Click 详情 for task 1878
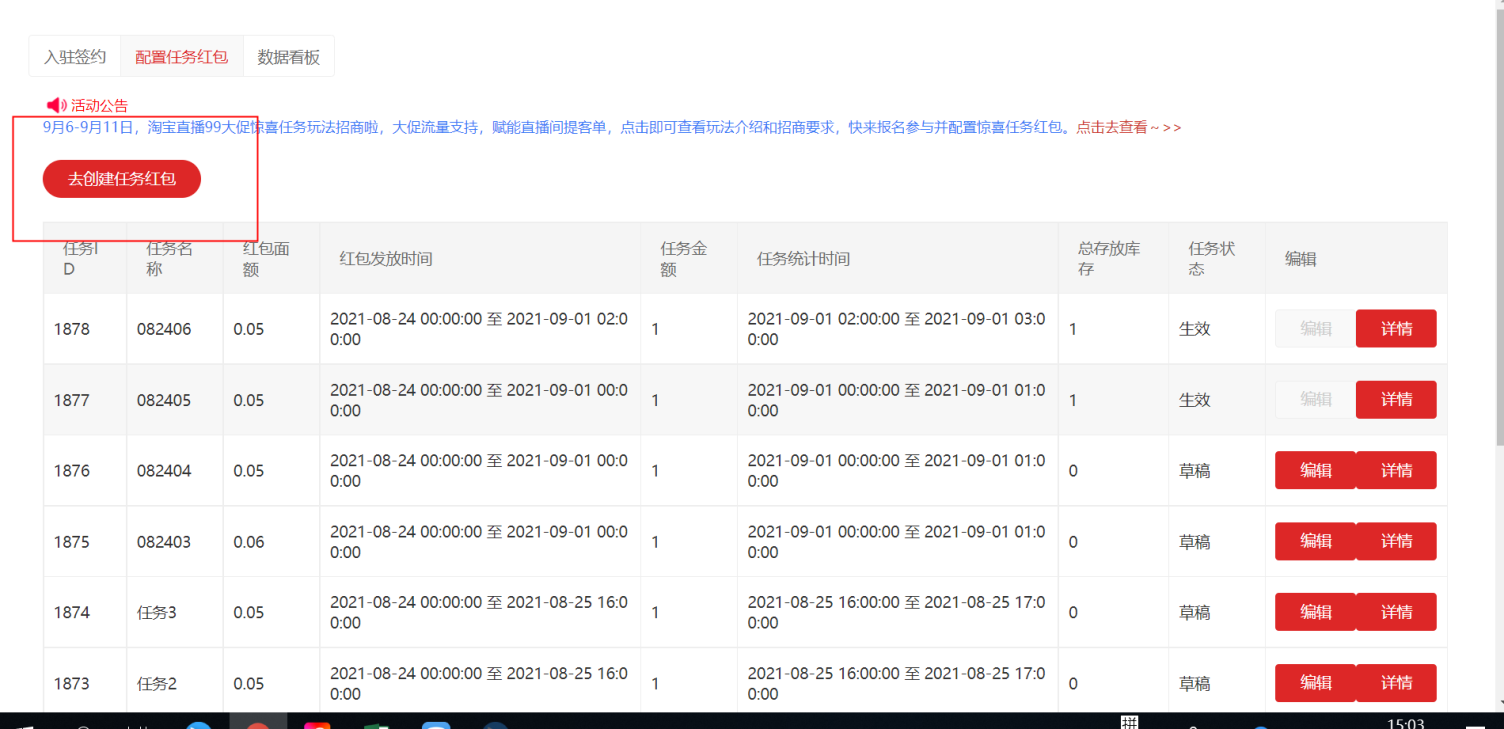The height and width of the screenshot is (729, 1504). [x=1396, y=328]
